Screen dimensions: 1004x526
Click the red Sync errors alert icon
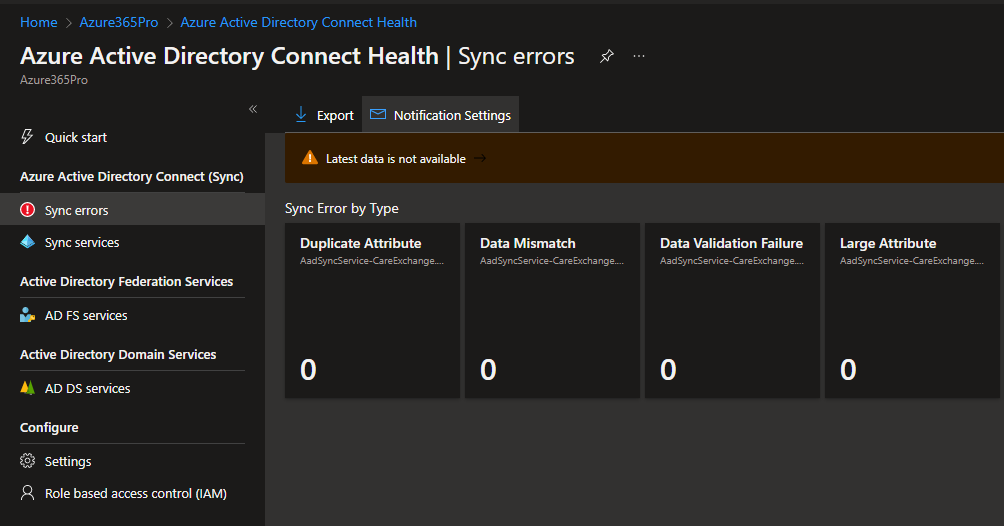tap(28, 210)
